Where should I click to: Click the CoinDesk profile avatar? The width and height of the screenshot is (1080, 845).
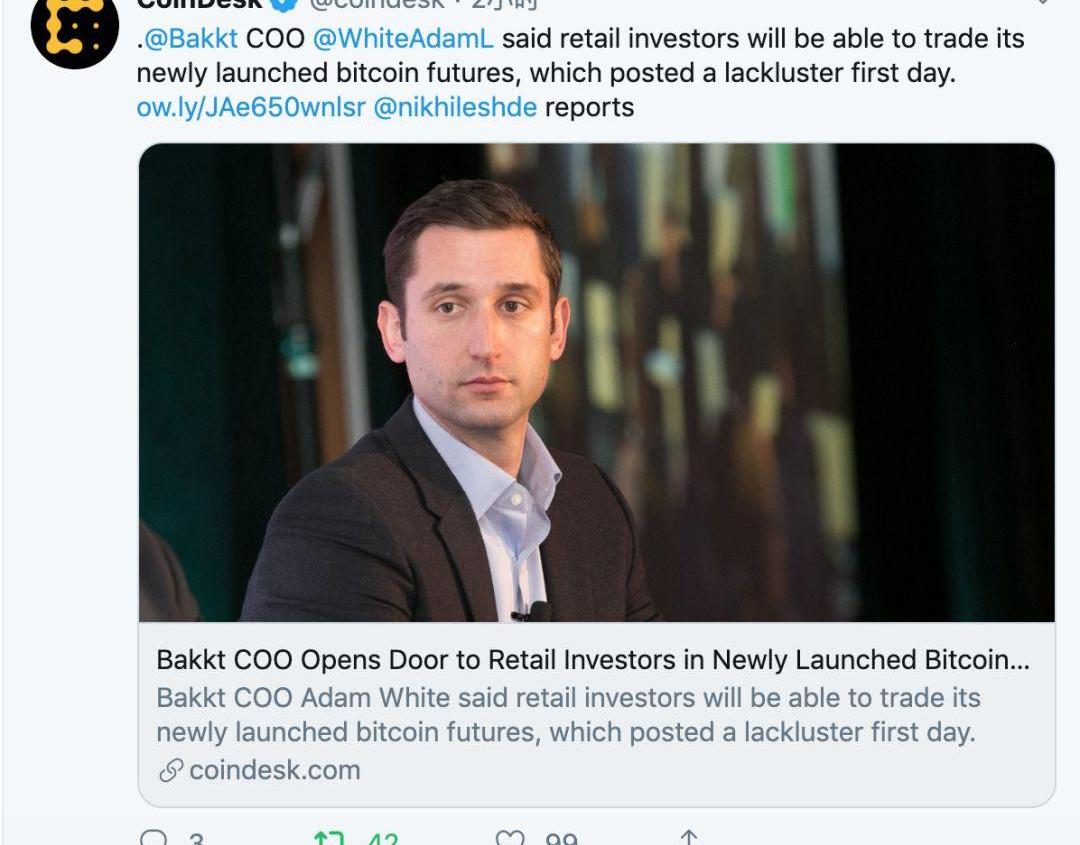pos(75,28)
